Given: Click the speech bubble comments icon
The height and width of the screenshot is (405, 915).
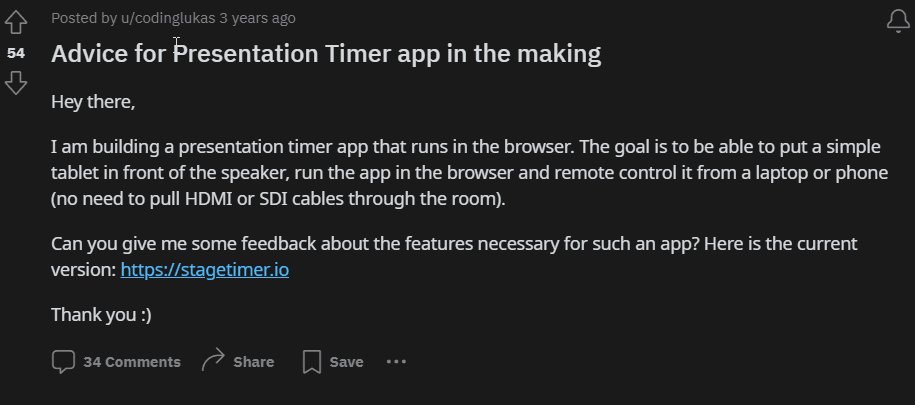Looking at the screenshot, I should point(63,362).
